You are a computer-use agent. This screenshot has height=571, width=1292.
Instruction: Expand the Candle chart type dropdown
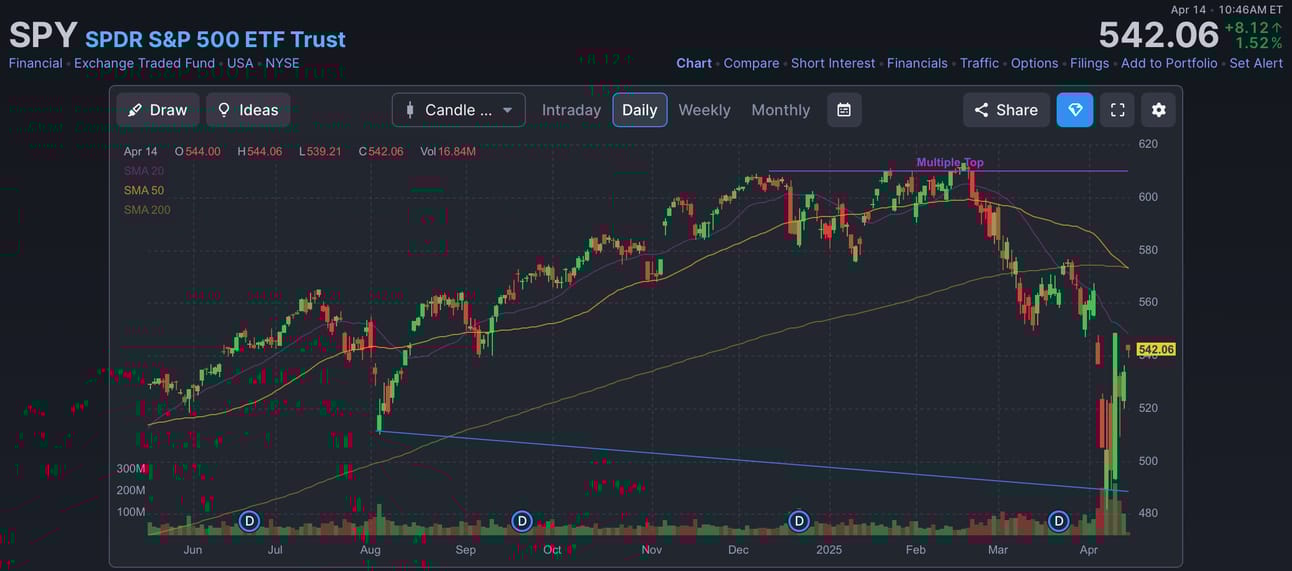459,110
